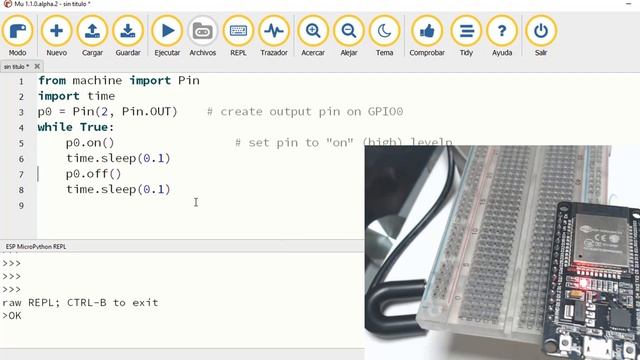Click the 'p0.on()' line
Image resolution: width=640 pixels, height=360 pixels.
coord(90,143)
